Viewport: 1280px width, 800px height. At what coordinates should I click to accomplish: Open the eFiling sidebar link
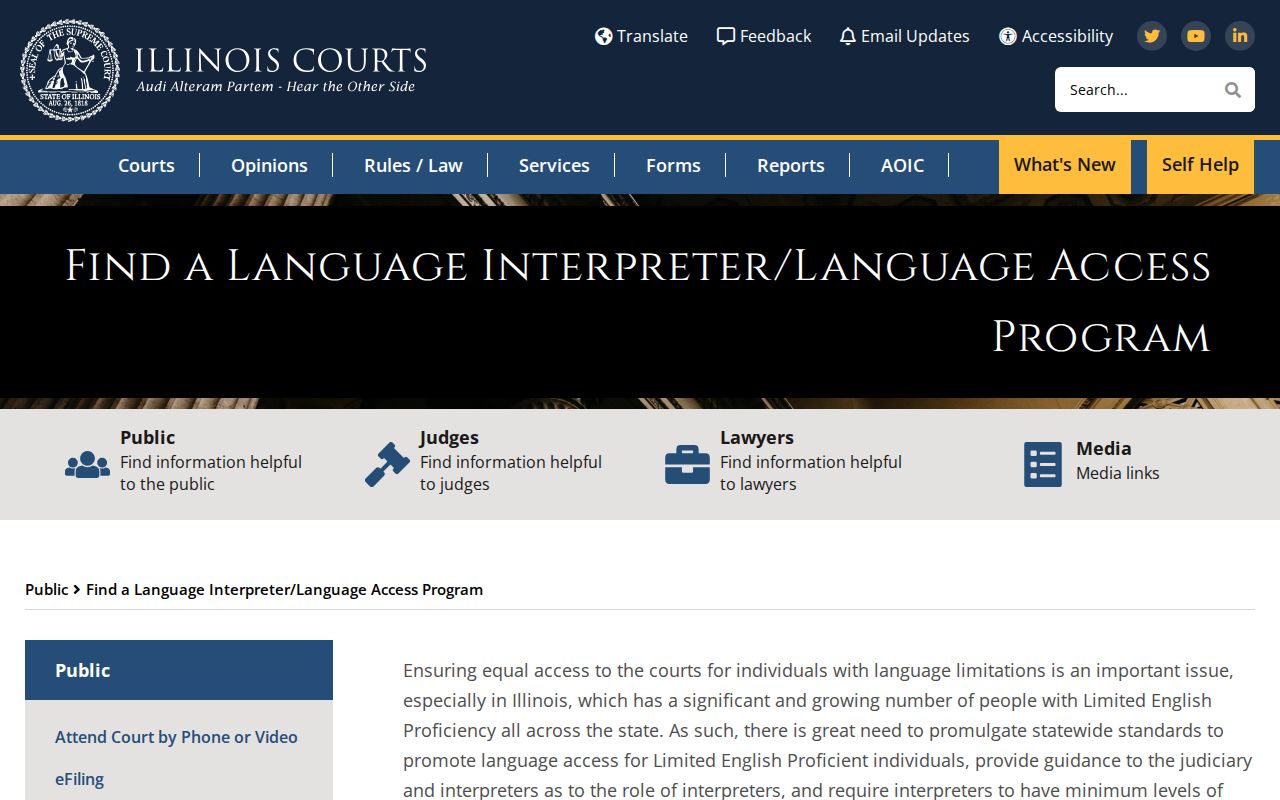click(x=79, y=779)
